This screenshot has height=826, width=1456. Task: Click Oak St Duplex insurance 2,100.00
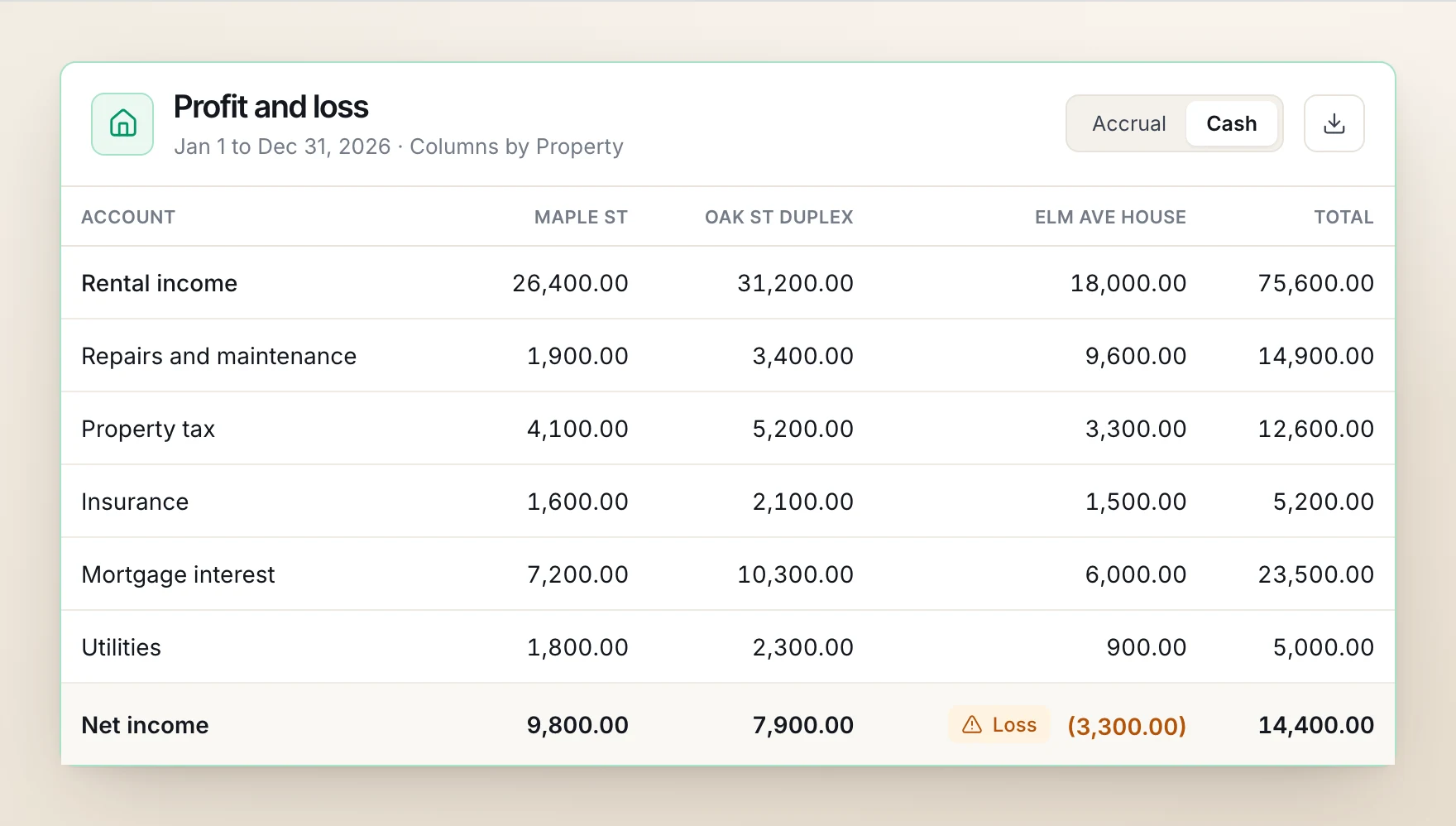pyautogui.click(x=802, y=502)
